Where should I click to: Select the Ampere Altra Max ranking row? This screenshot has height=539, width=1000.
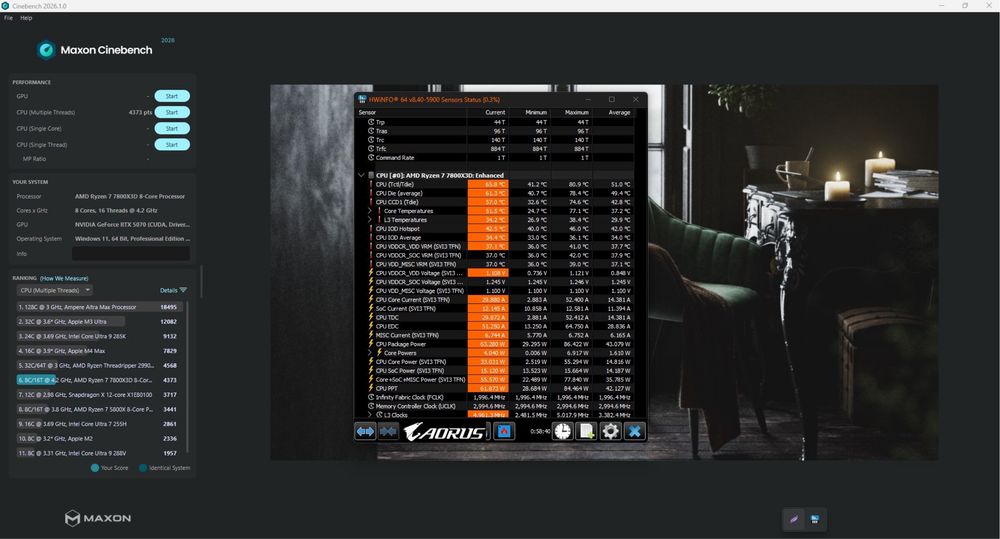point(99,307)
